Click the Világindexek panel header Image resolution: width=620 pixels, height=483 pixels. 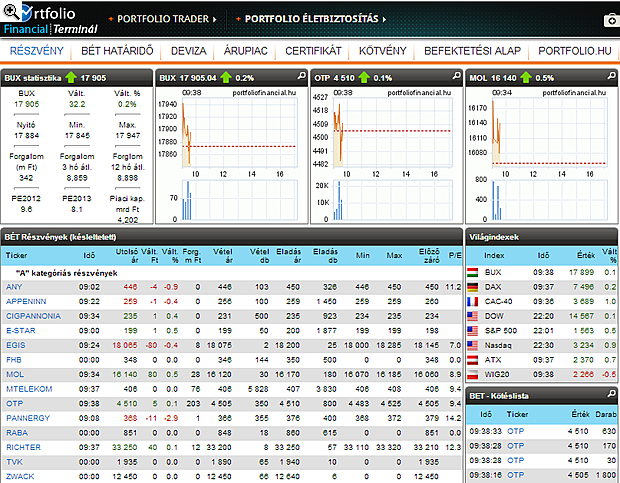[x=542, y=237]
